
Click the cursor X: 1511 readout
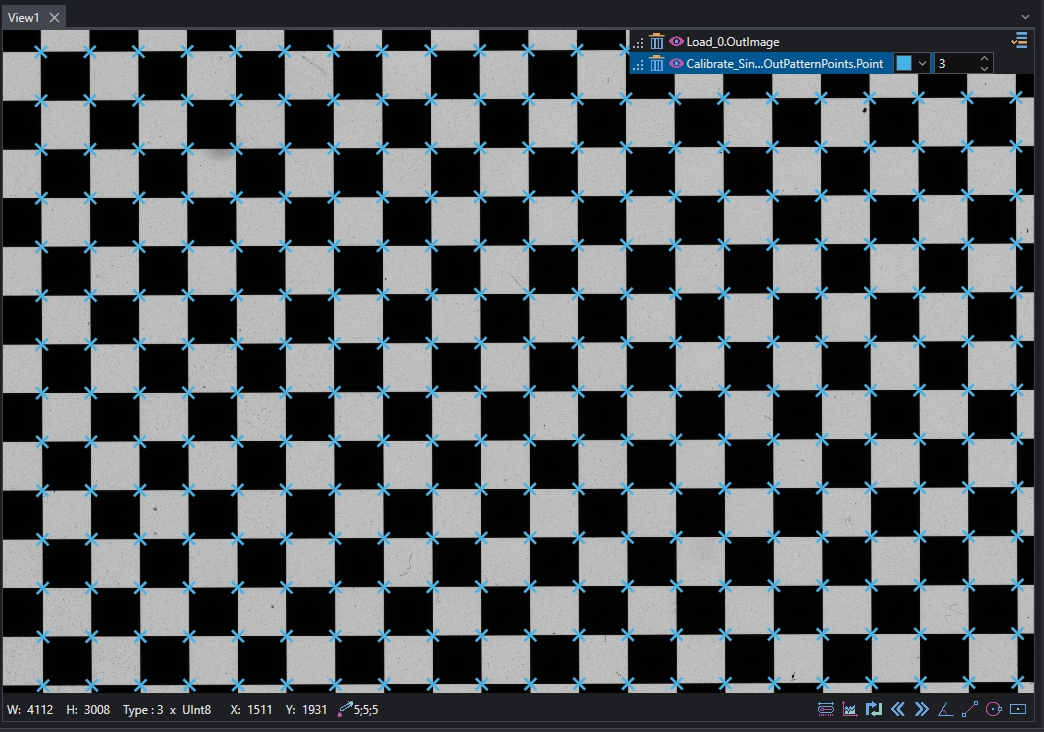point(251,710)
